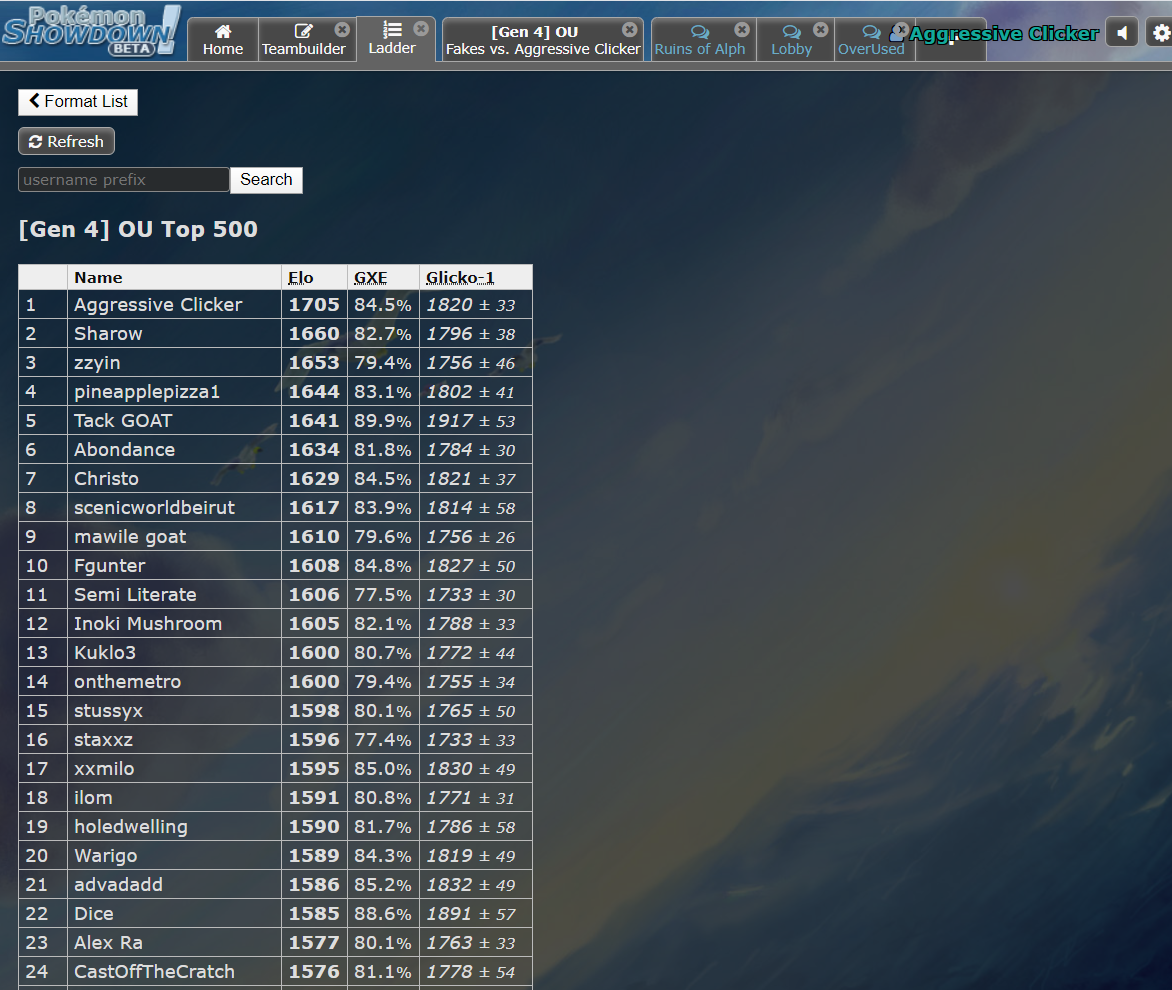Image resolution: width=1172 pixels, height=990 pixels.
Task: Click the Pokémon Showdown logo
Action: tap(90, 30)
